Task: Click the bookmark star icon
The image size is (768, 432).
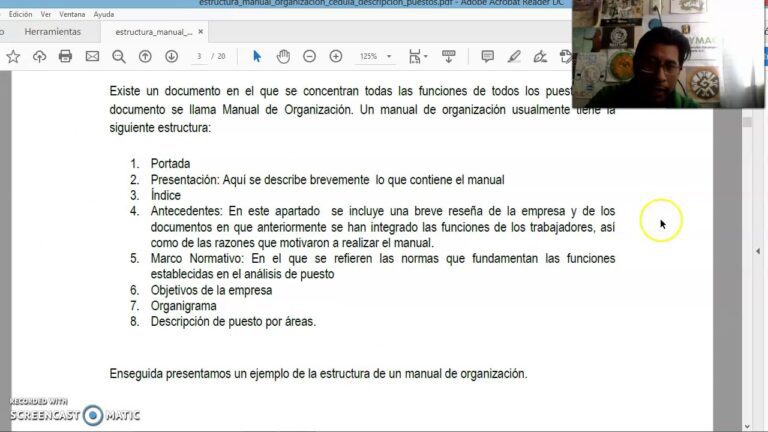Action: [x=13, y=57]
